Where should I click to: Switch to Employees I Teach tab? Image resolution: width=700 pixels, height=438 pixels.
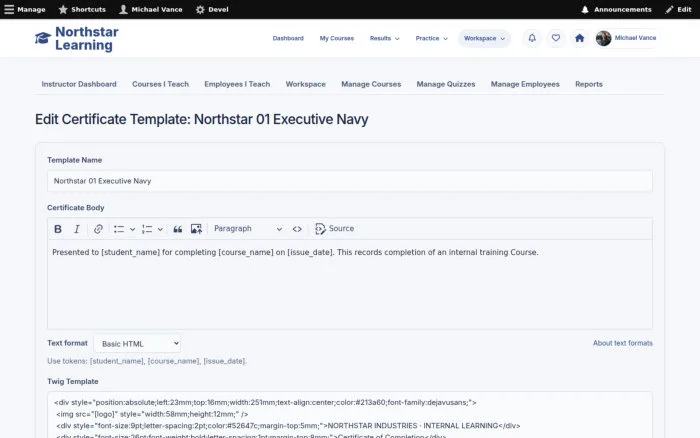tap(237, 84)
